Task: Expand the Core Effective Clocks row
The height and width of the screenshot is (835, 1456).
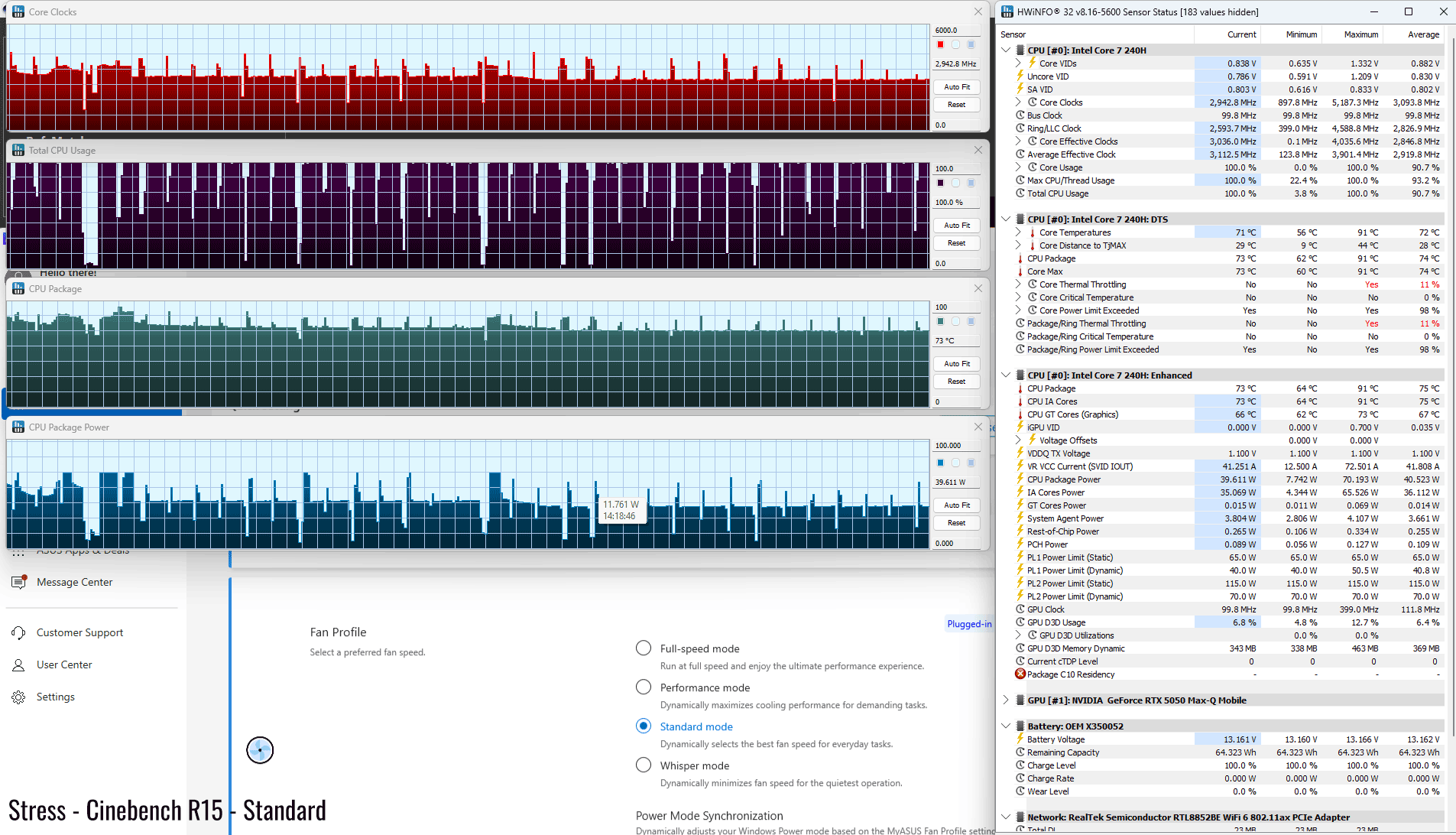Action: (x=1018, y=141)
